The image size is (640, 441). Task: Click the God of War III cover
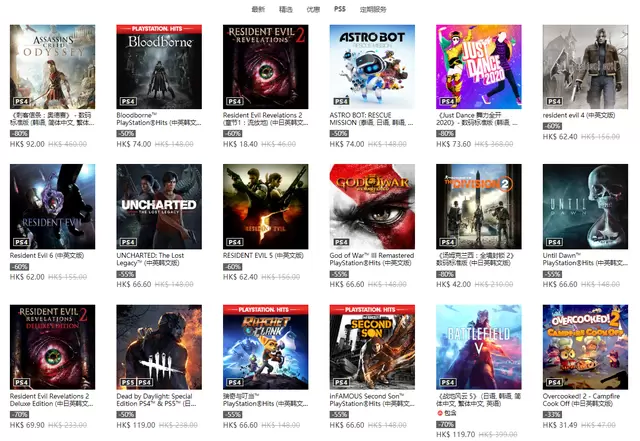pos(372,207)
